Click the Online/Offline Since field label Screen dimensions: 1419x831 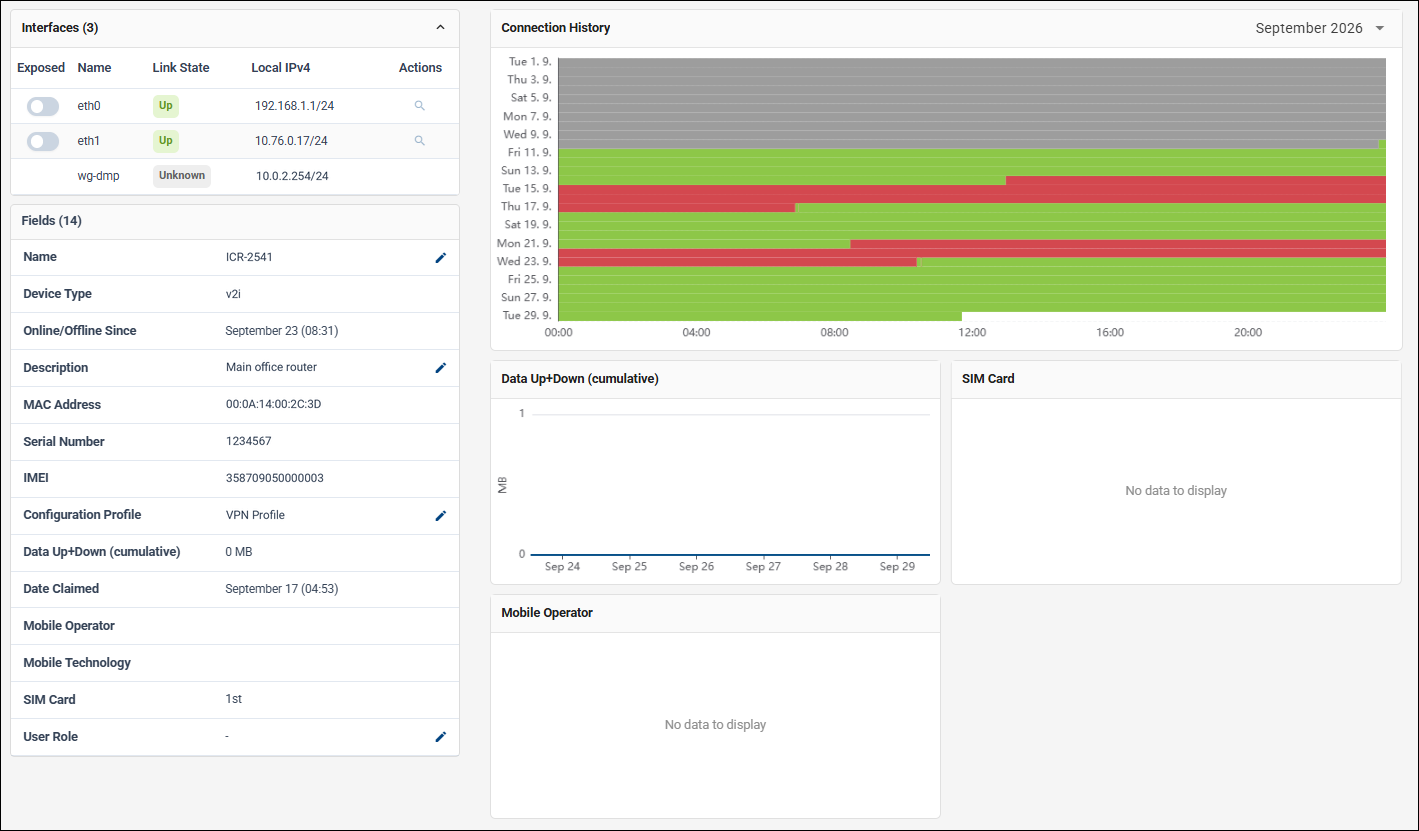pyautogui.click(x=80, y=331)
